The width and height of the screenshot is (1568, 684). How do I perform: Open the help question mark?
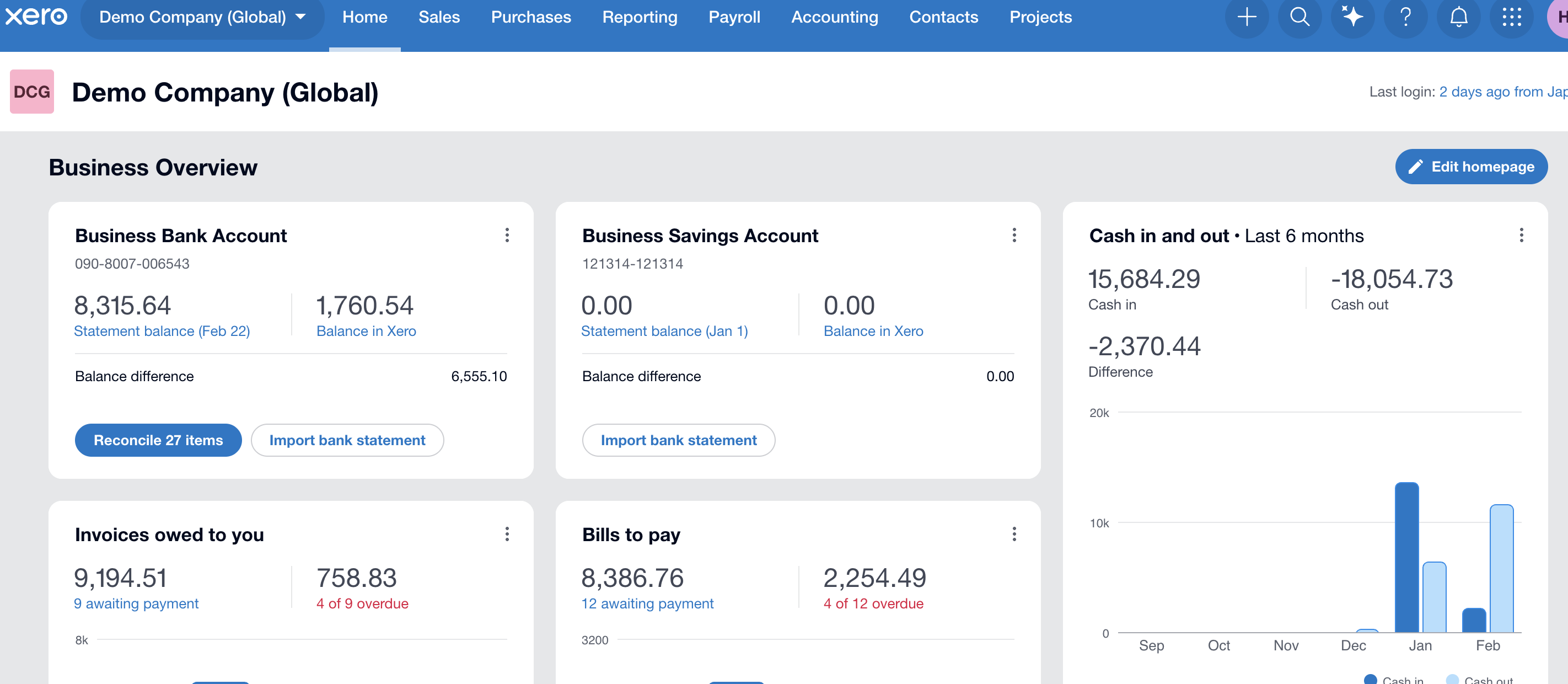[x=1405, y=17]
